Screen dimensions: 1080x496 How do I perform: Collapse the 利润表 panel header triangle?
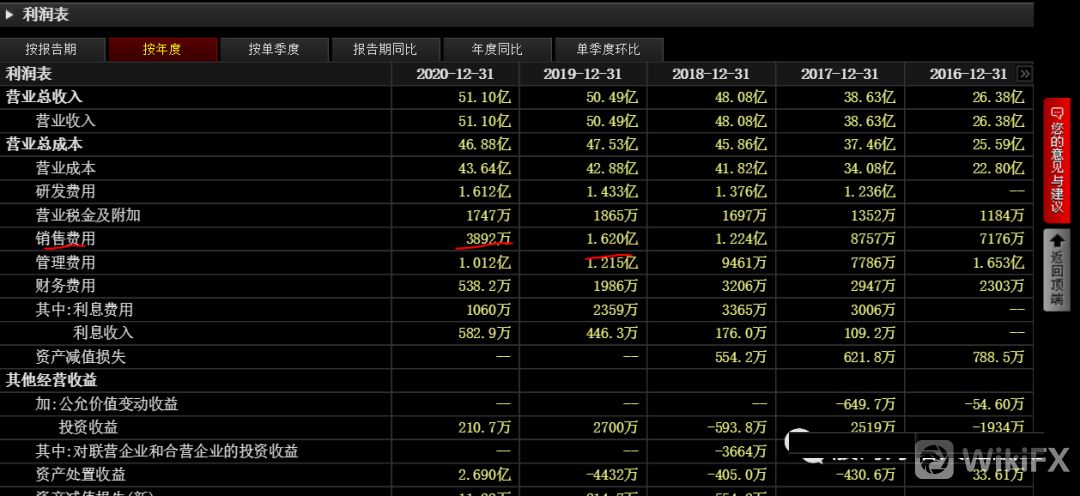[10, 15]
